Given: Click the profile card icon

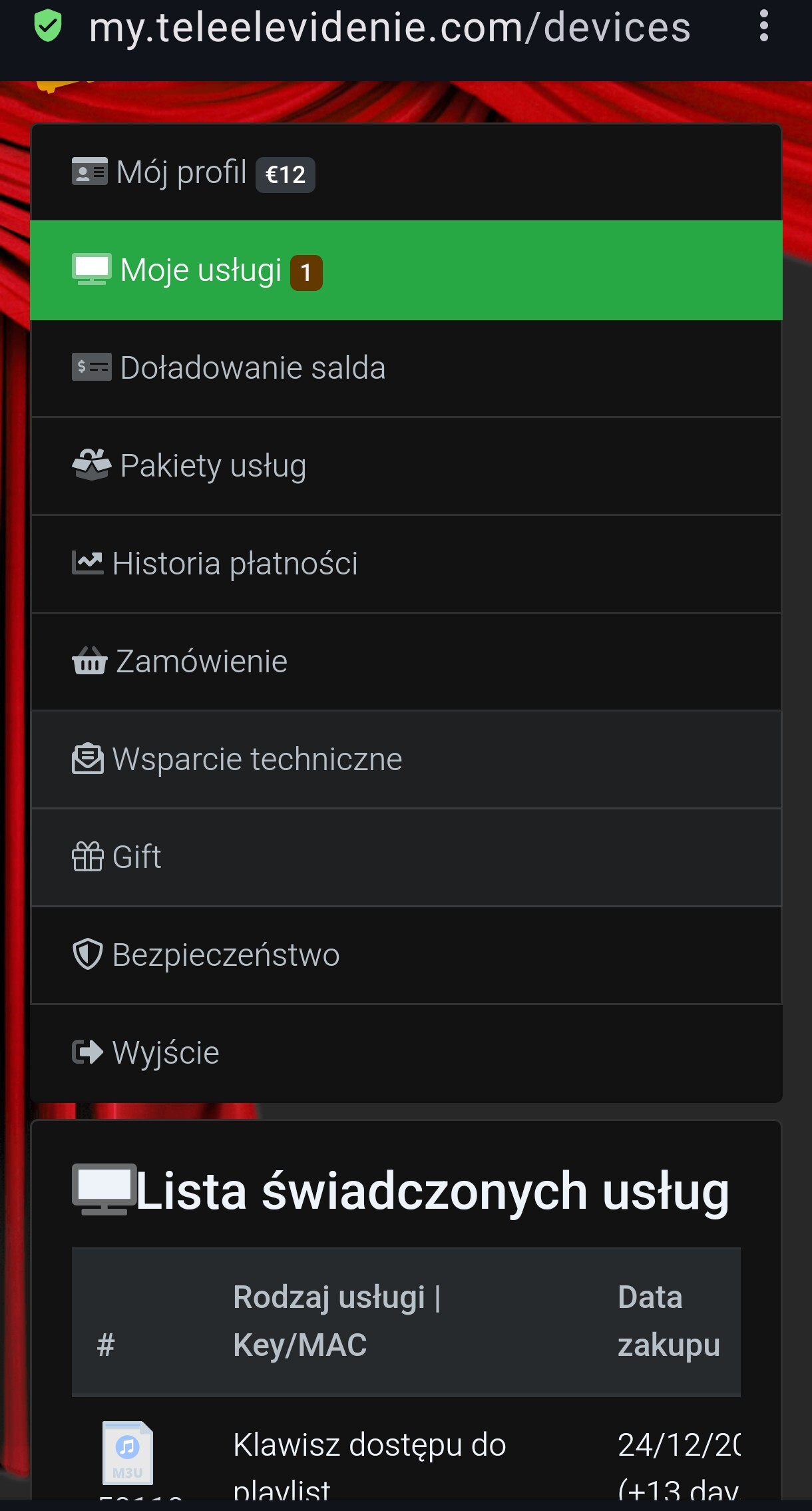Looking at the screenshot, I should point(89,172).
